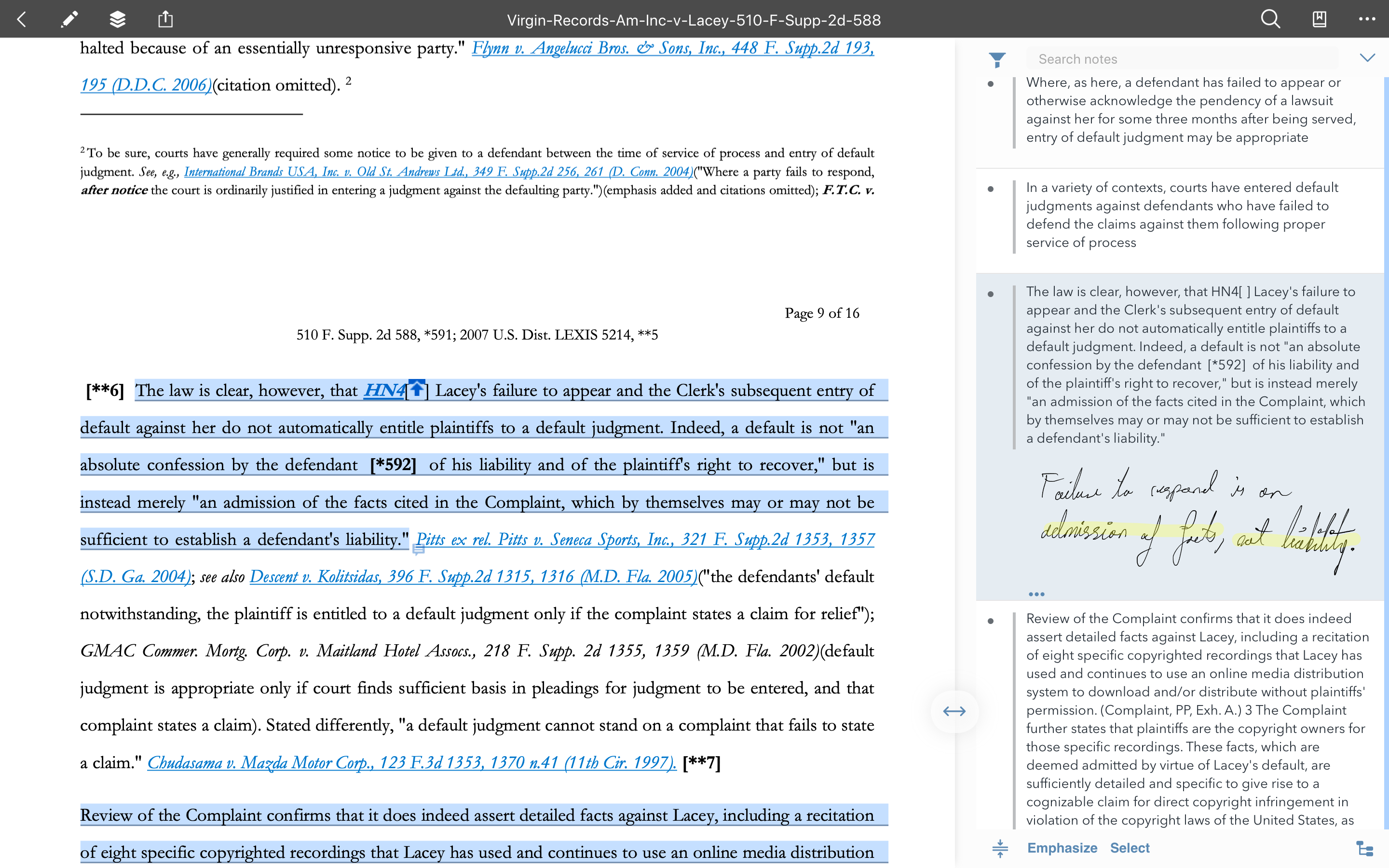This screenshot has width=1389, height=868.
Task: Open the Descent v. Kolitsidas citation link
Action: click(473, 576)
